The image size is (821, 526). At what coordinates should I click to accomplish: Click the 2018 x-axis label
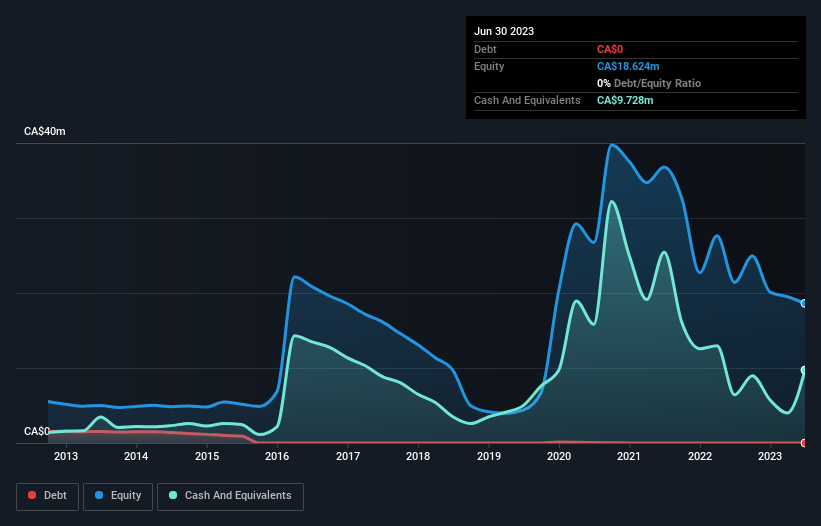pos(418,456)
